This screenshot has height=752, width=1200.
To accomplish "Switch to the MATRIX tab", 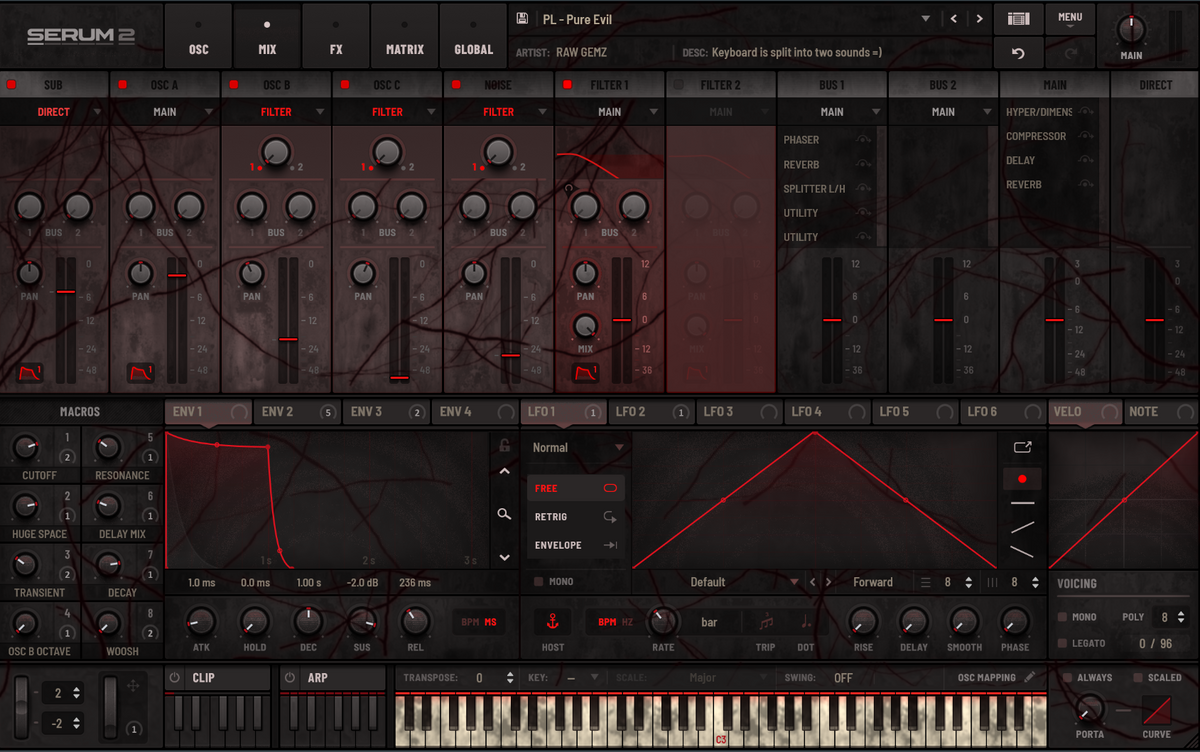I will tap(405, 35).
